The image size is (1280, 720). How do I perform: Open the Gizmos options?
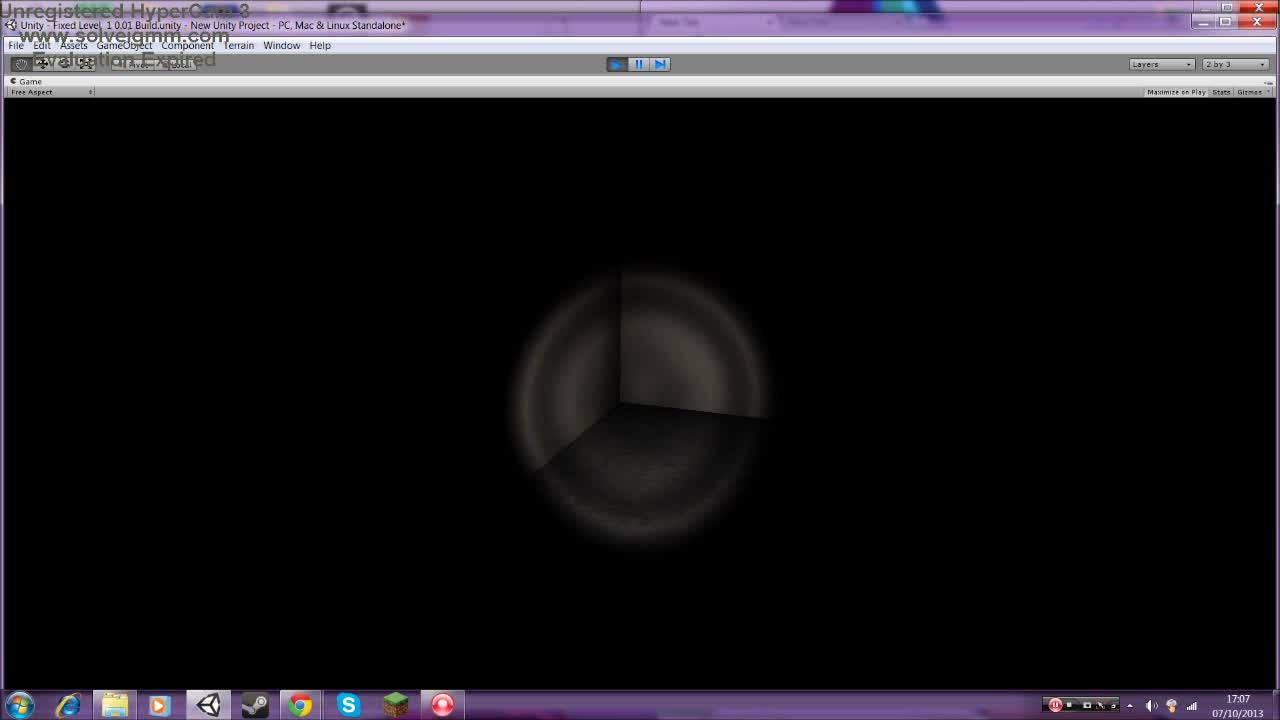1250,92
